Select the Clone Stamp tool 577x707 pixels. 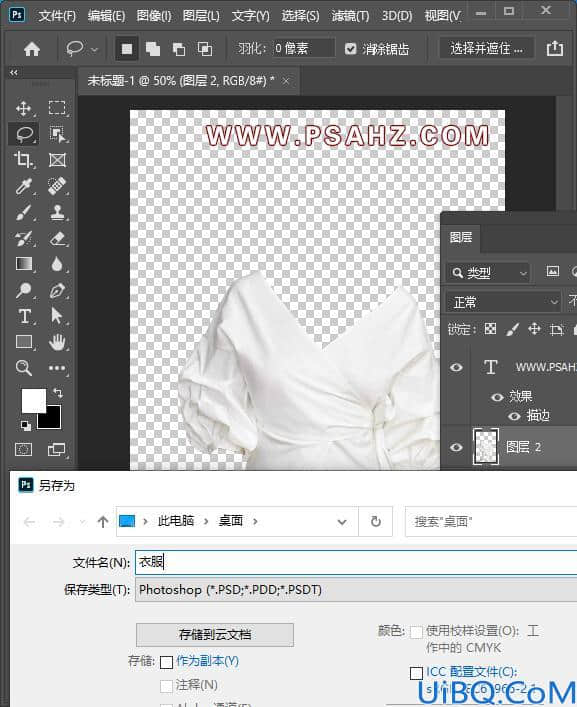pyautogui.click(x=57, y=212)
